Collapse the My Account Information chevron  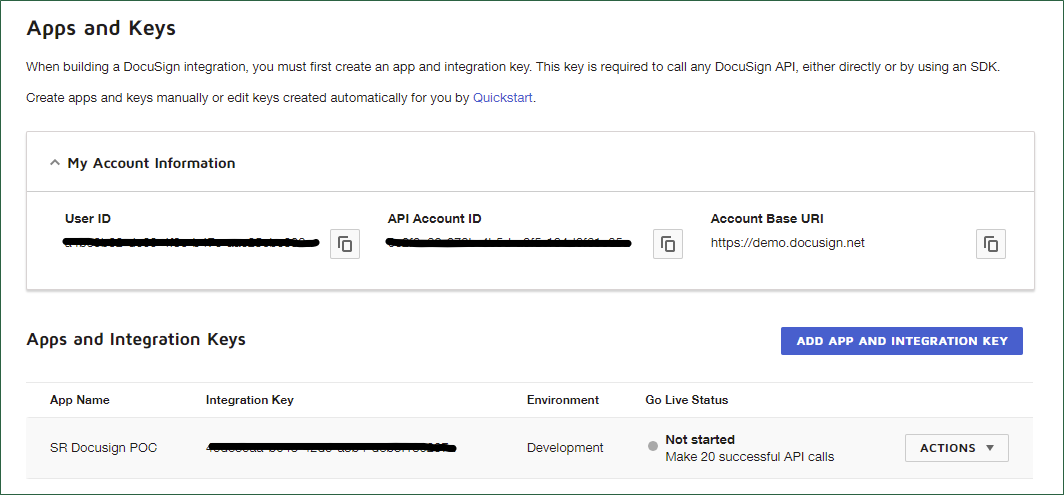[x=55, y=163]
